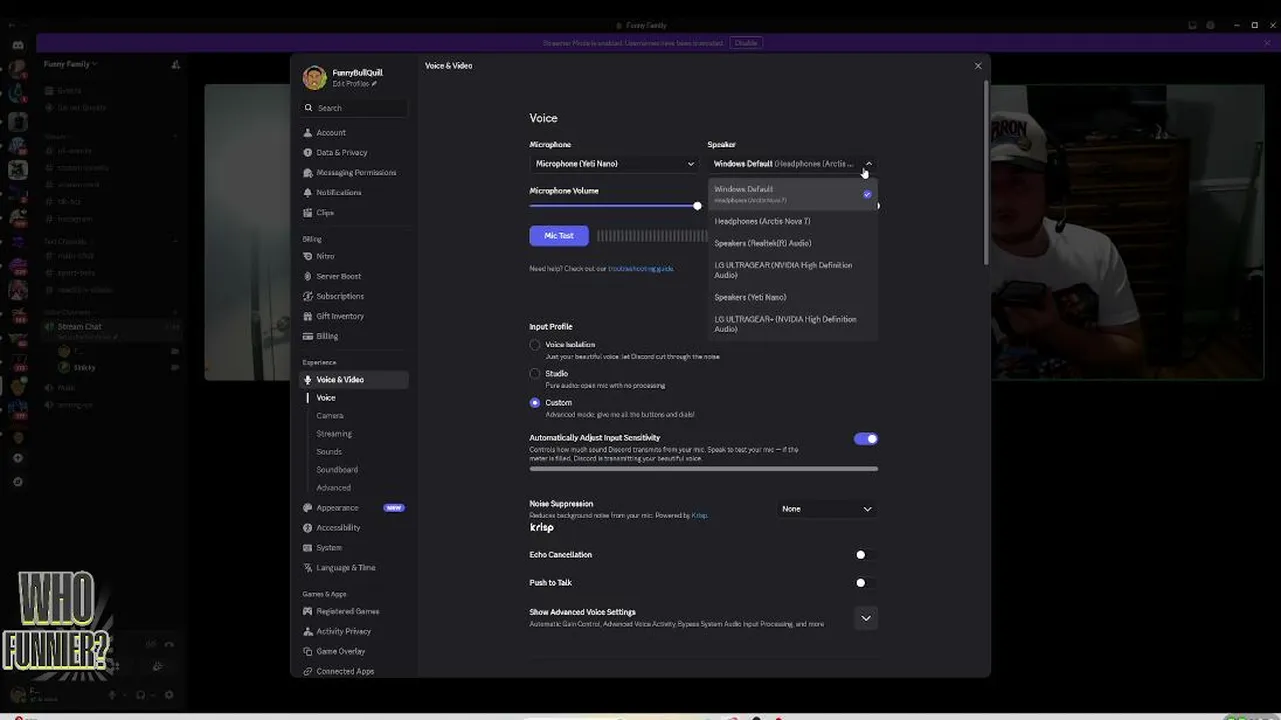1281x720 pixels.
Task: Open the Clips icon in sidebar
Action: pos(308,213)
